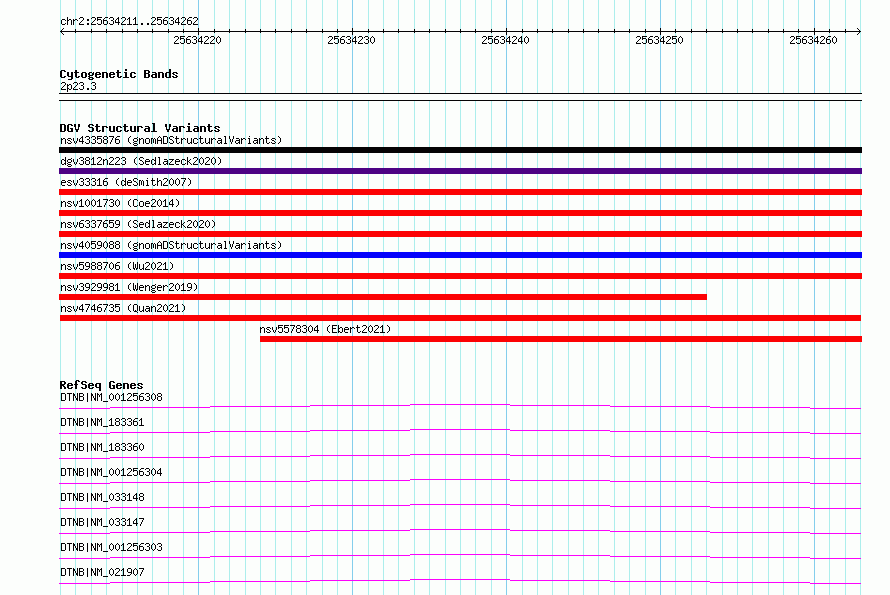Image resolution: width=890 pixels, height=595 pixels.
Task: Select the Cytogenetic Bands track title
Action: (x=119, y=74)
